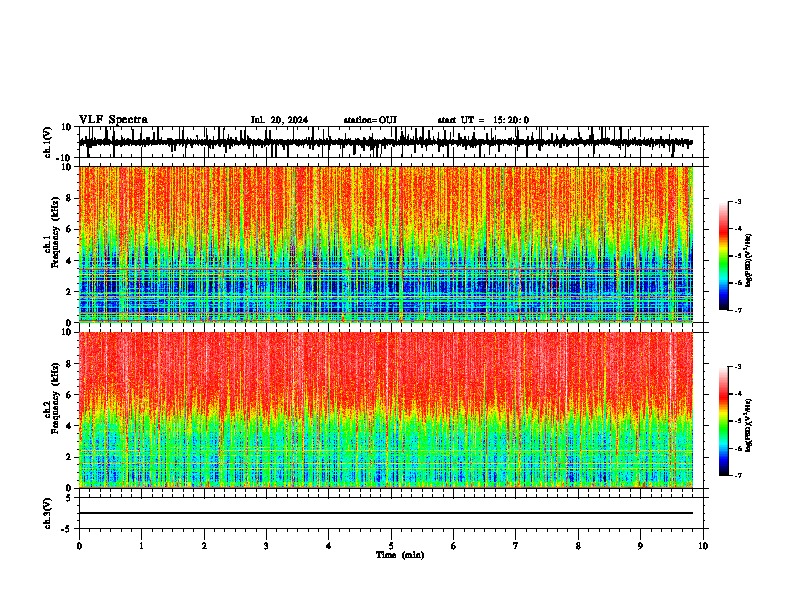Click time axis tick label "8"
The width and height of the screenshot is (792, 612).
[x=578, y=546]
